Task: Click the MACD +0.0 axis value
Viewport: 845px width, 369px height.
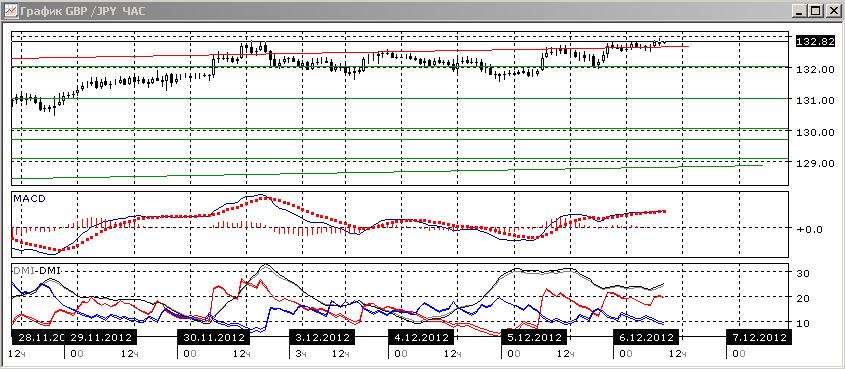Action: (x=809, y=229)
